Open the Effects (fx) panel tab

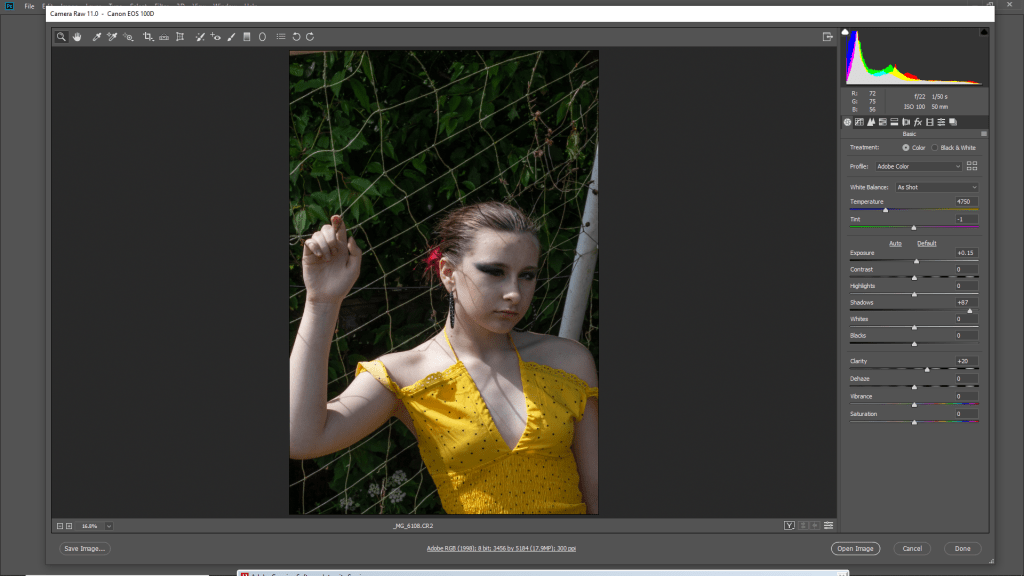pyautogui.click(x=918, y=122)
